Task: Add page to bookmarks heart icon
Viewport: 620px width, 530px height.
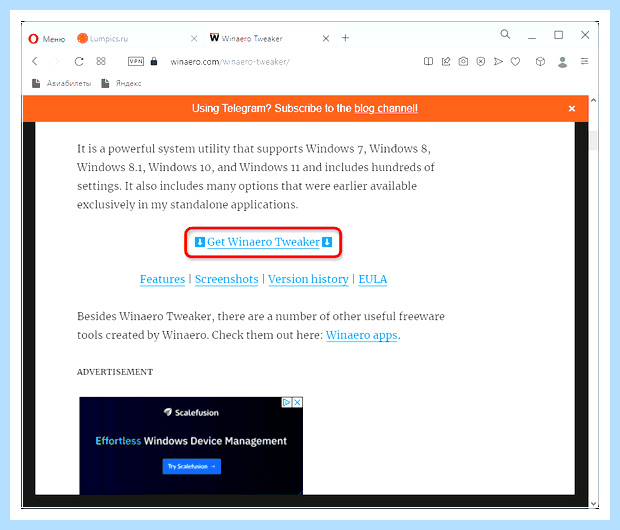Action: [x=515, y=61]
